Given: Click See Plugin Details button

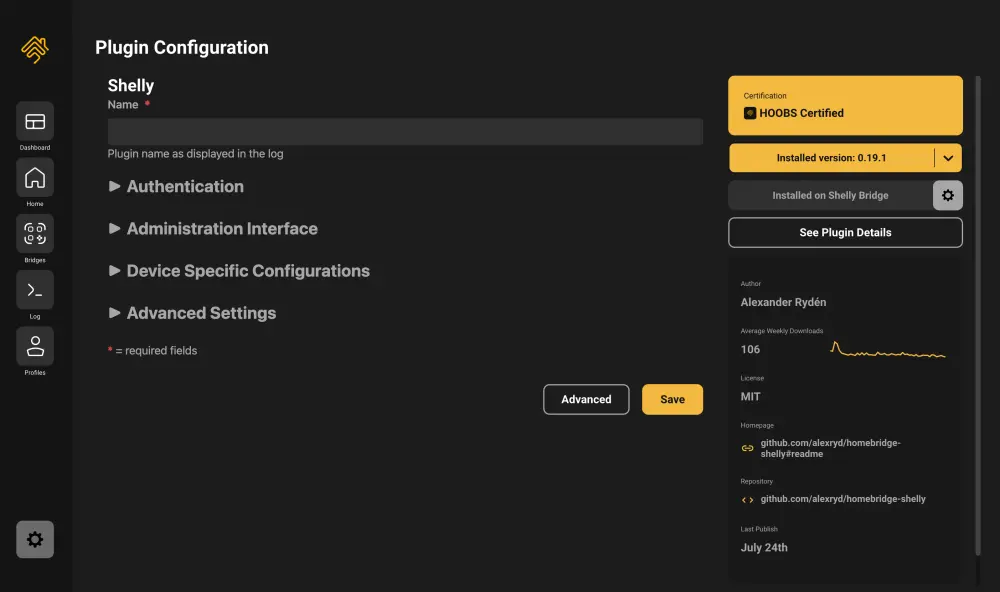Looking at the screenshot, I should pyautogui.click(x=845, y=233).
